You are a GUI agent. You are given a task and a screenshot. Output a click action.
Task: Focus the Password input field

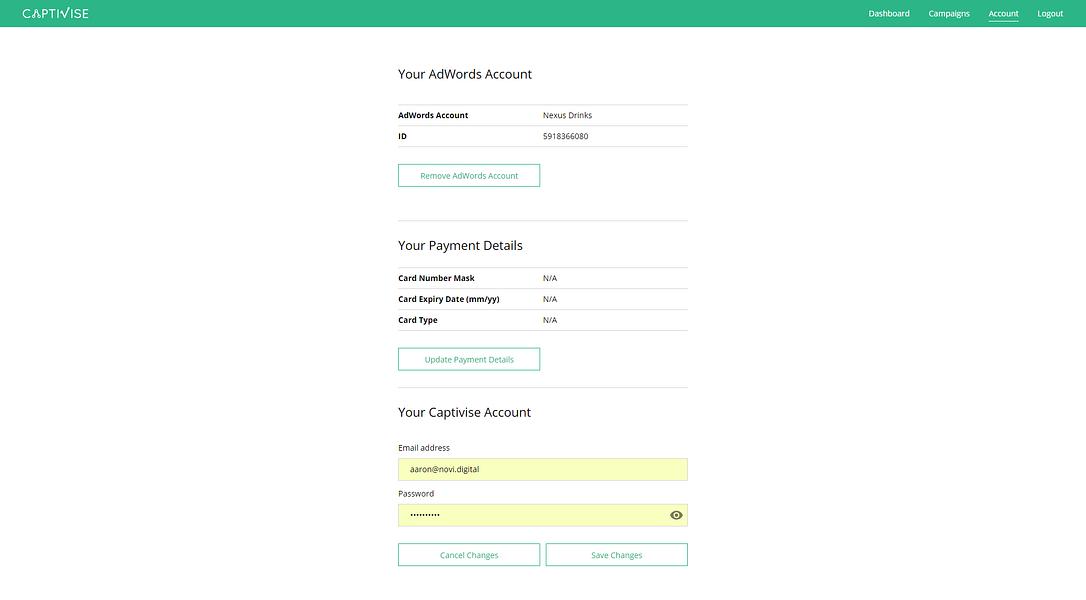tap(543, 515)
